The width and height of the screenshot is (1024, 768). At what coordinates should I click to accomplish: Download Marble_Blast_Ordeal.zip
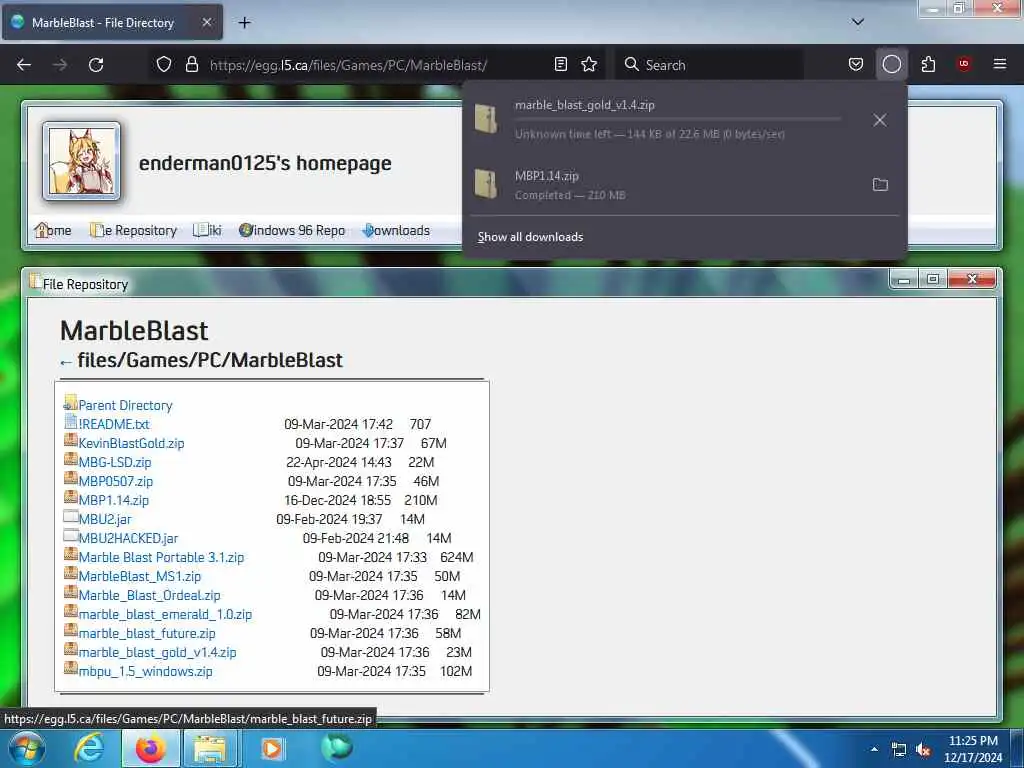tap(150, 595)
